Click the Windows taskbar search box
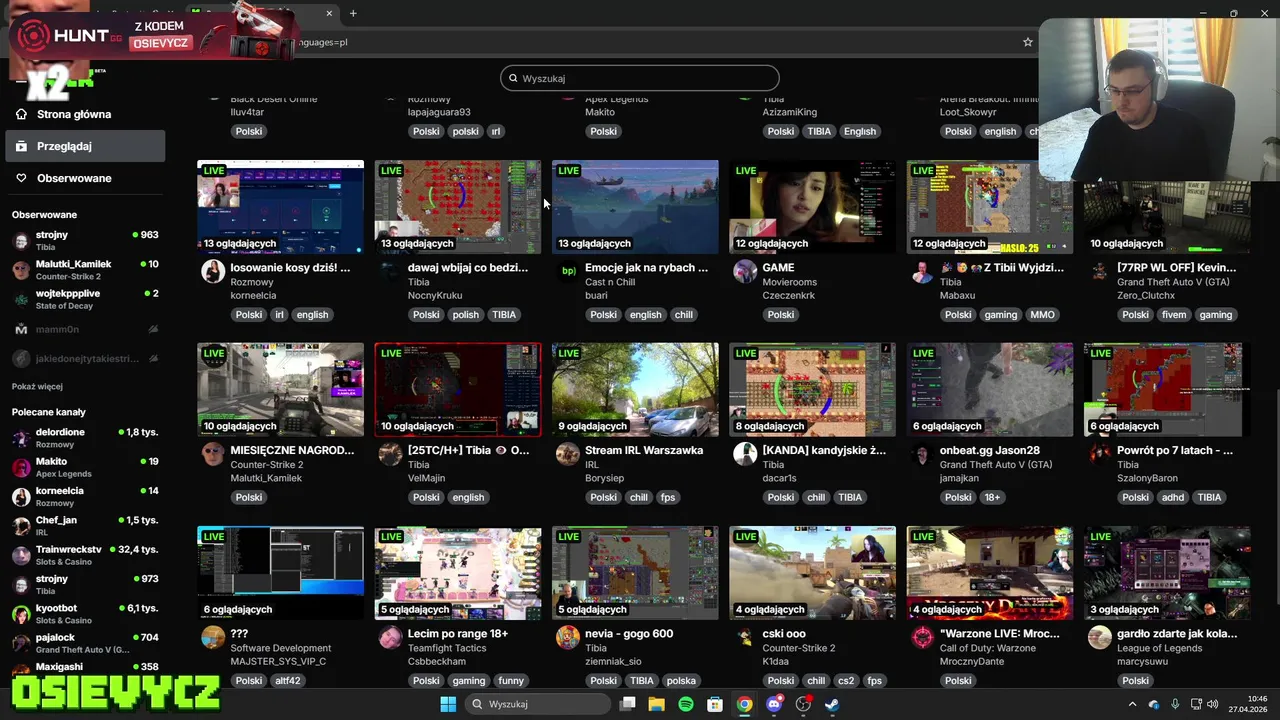The width and height of the screenshot is (1280, 720). pyautogui.click(x=538, y=704)
